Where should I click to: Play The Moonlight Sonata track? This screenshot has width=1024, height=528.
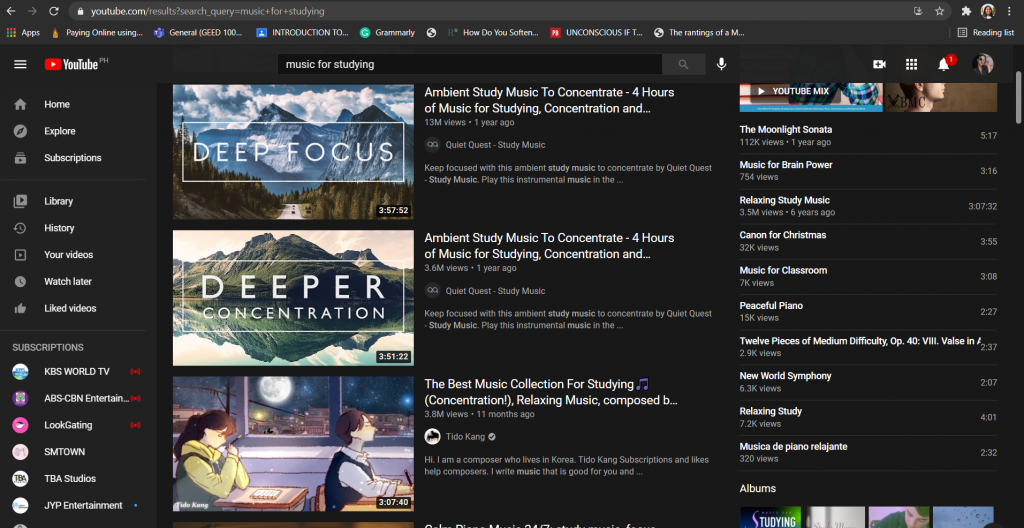(x=868, y=135)
